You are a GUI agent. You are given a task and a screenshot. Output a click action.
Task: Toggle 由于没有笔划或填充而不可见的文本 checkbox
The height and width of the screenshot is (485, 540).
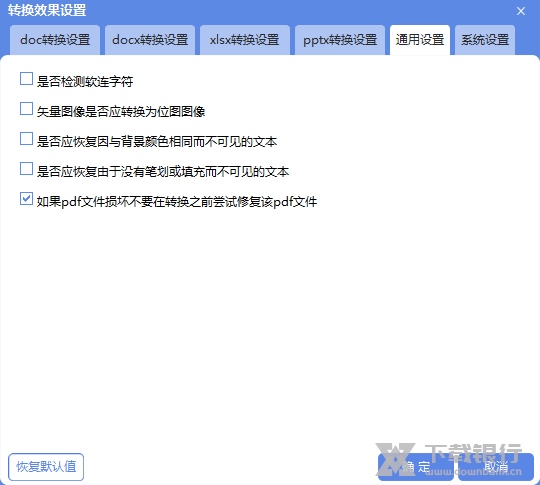pyautogui.click(x=26, y=169)
